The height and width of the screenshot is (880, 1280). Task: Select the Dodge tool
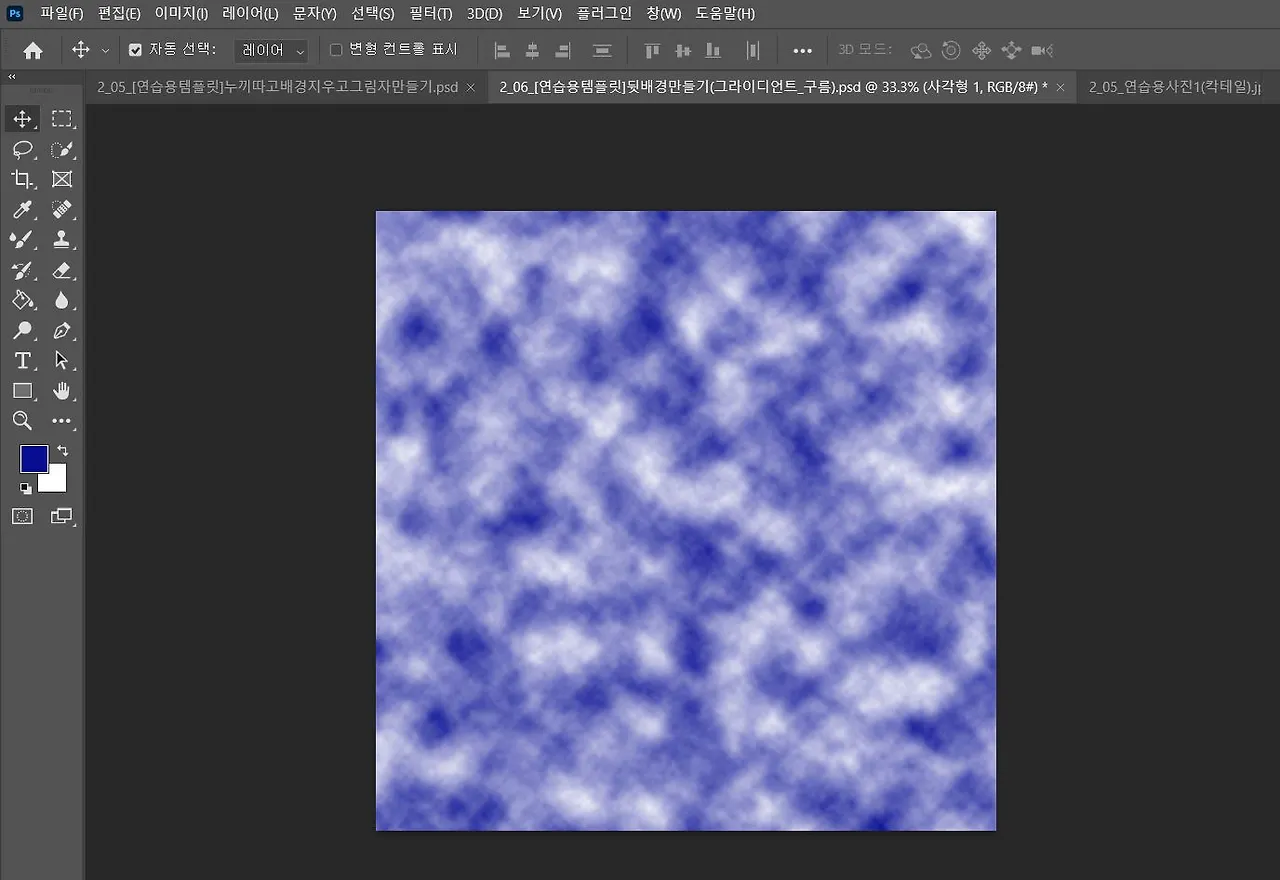coord(22,330)
